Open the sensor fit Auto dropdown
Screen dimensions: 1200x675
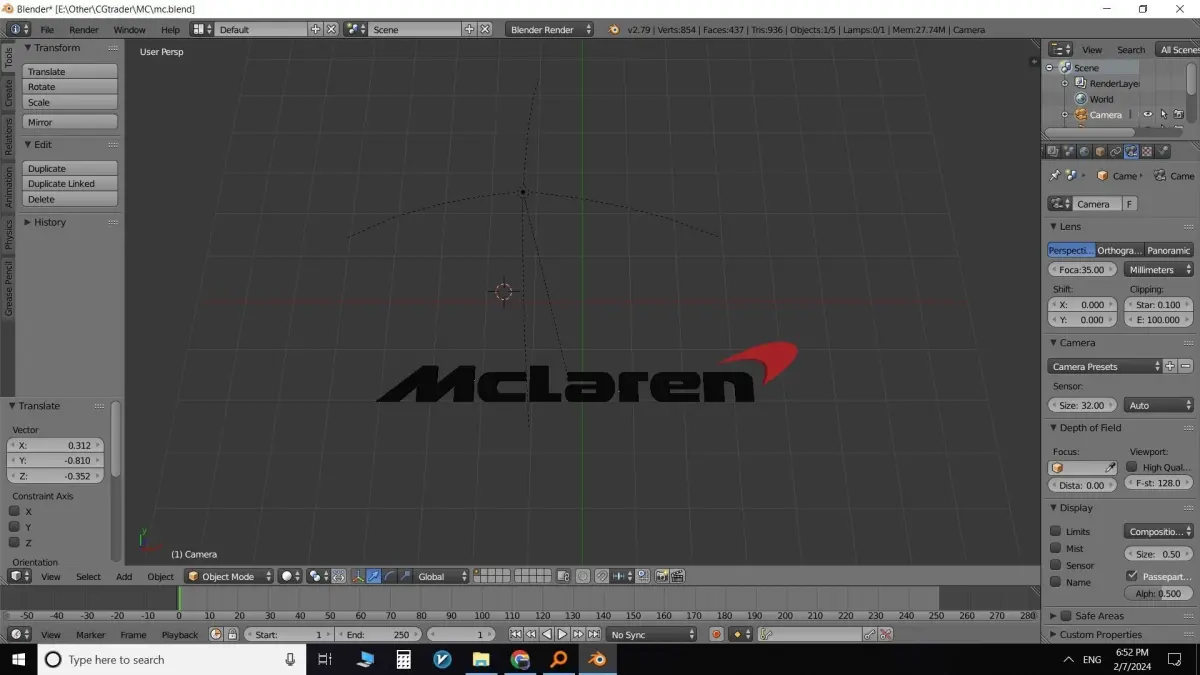(1159, 405)
